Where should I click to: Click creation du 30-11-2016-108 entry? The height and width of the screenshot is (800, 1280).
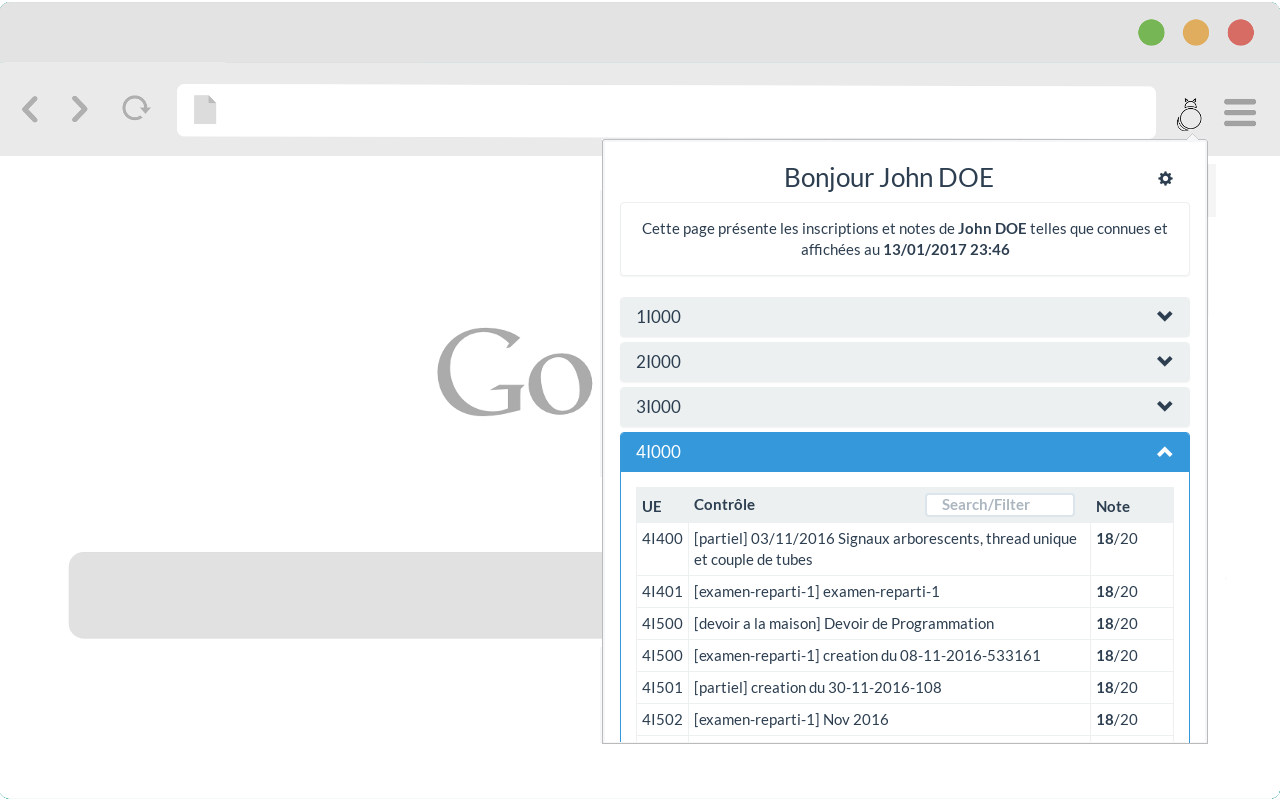click(x=817, y=687)
